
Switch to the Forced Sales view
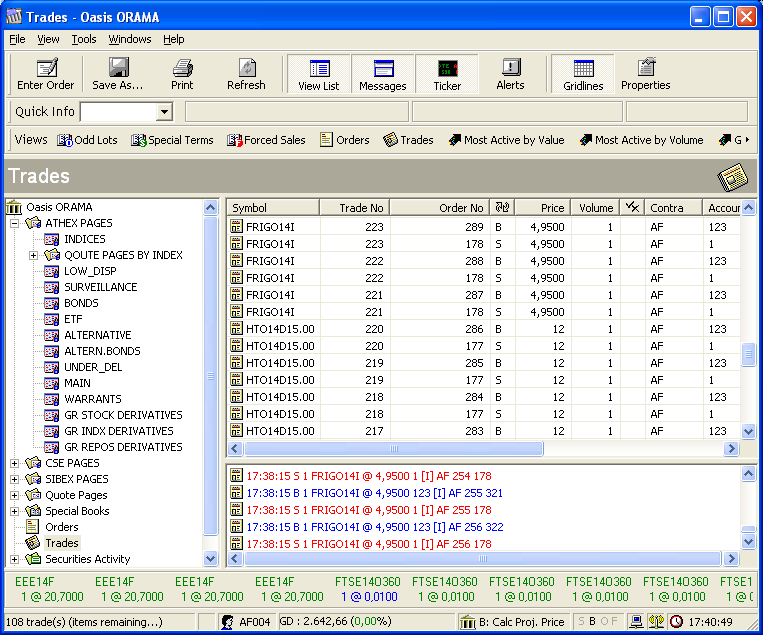[266, 140]
